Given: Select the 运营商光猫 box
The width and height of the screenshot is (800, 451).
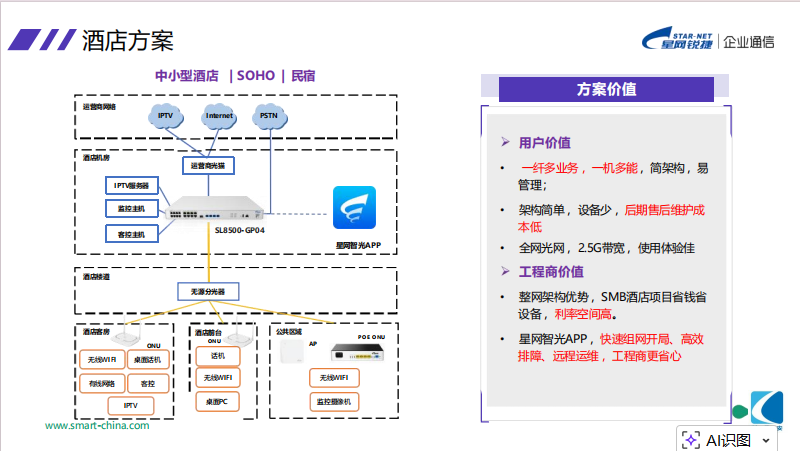Looking at the screenshot, I should [x=208, y=165].
